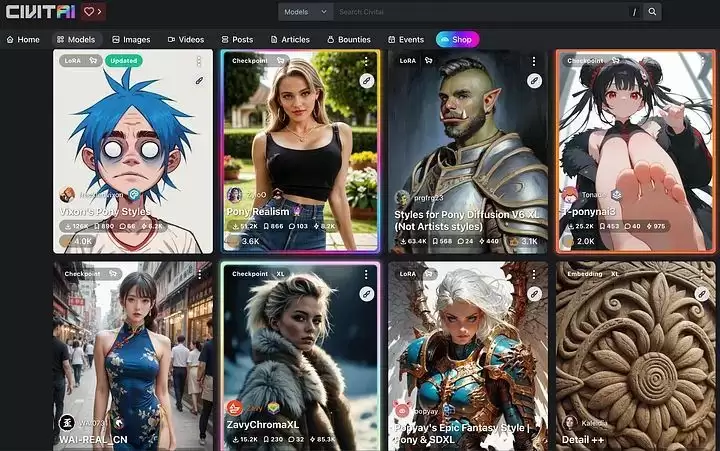Viewport: 720px width, 451px height.
Task: Click the Civitai logo
Action: point(40,12)
